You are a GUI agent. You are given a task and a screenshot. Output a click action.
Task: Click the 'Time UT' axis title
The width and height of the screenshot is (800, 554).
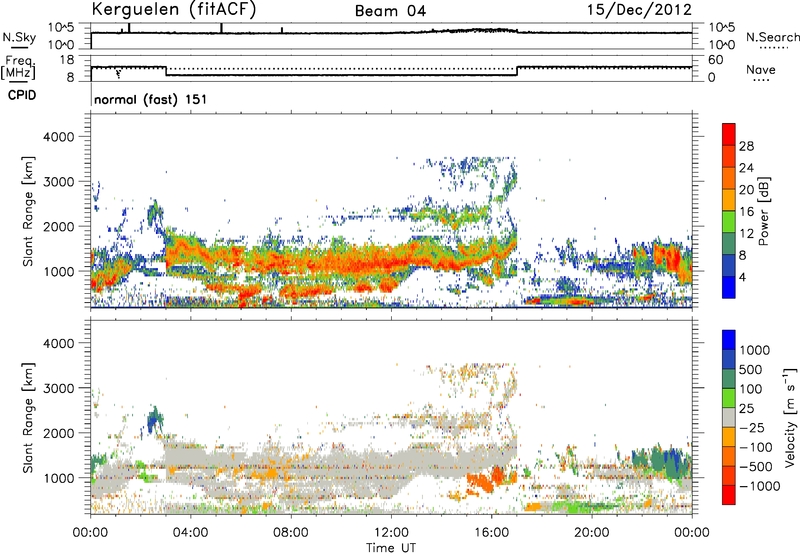point(391,547)
